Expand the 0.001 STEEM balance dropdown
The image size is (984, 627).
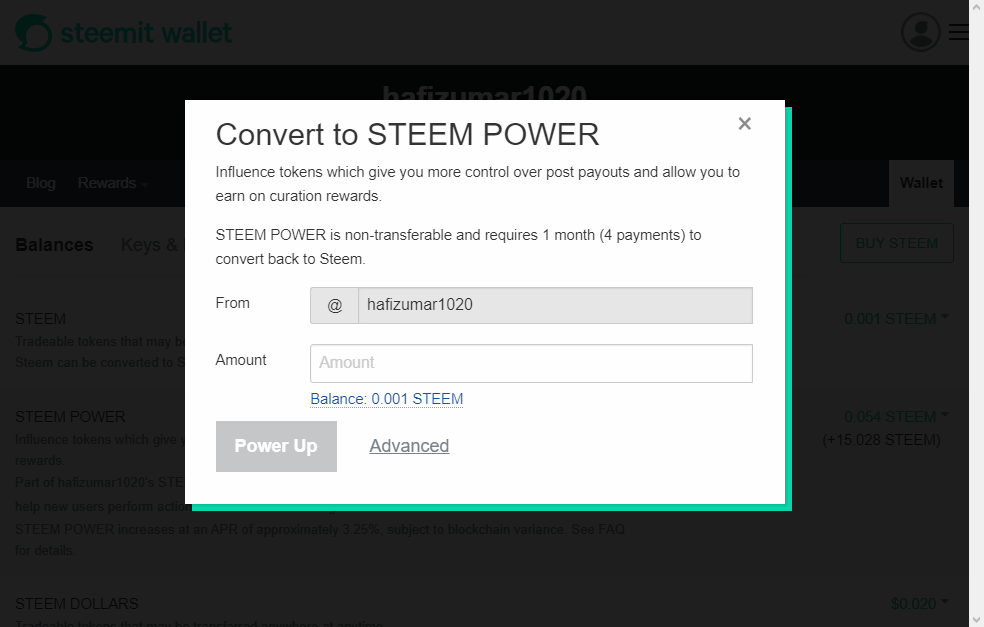click(x=896, y=319)
